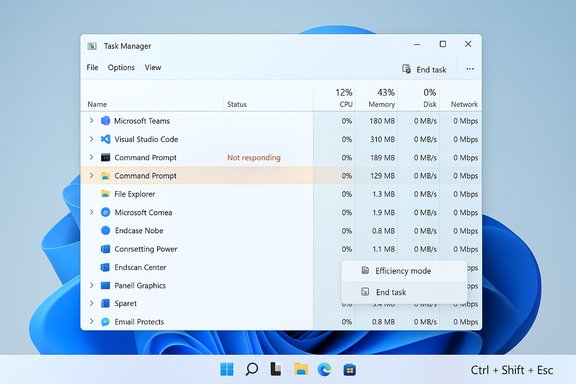
Task: Click the File Explorer row icon
Action: point(105,194)
